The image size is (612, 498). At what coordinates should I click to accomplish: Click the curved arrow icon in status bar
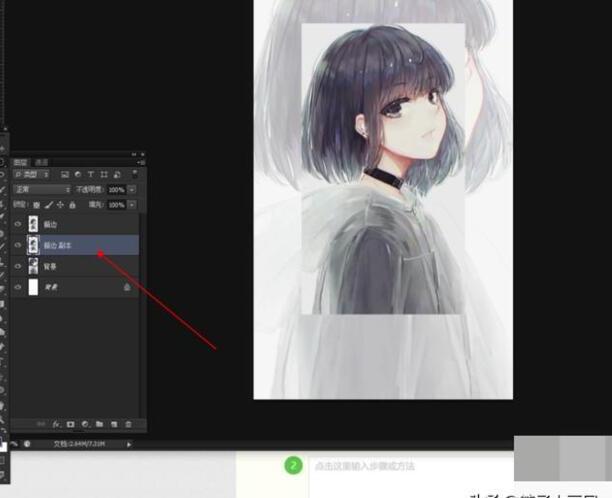(14, 444)
